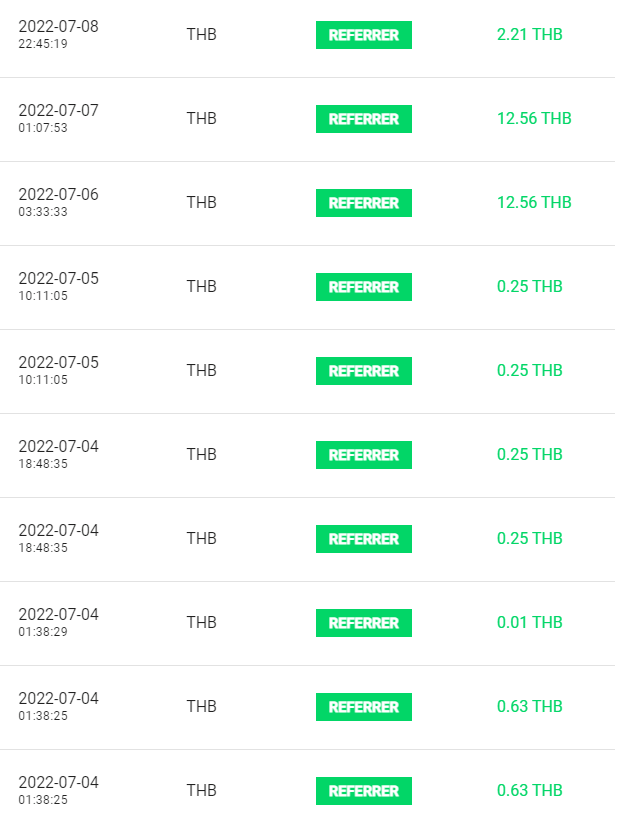Image resolution: width=619 pixels, height=825 pixels.
Task: Click the REFERRER badge for 2022-07-07
Action: (364, 119)
